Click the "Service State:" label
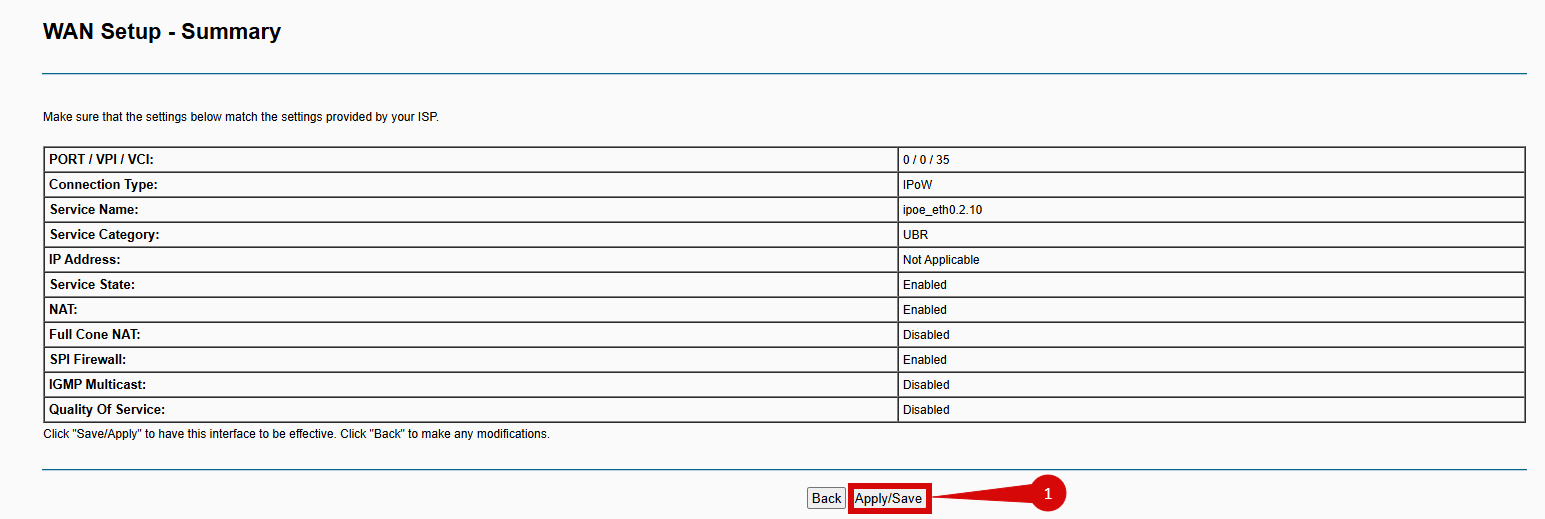1545x519 pixels. pyautogui.click(x=92, y=285)
